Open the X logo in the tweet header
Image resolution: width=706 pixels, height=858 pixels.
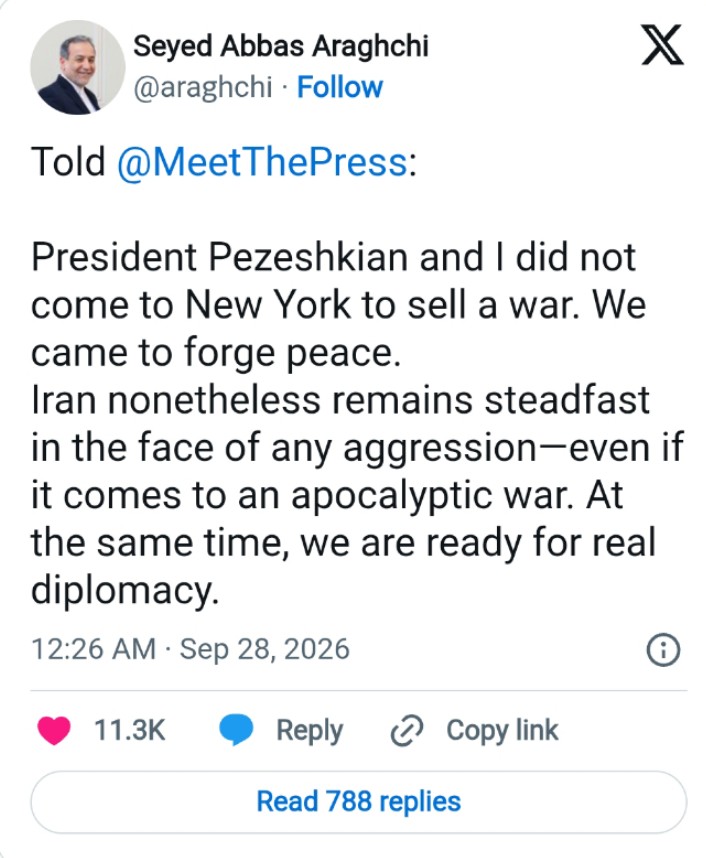coord(662,45)
